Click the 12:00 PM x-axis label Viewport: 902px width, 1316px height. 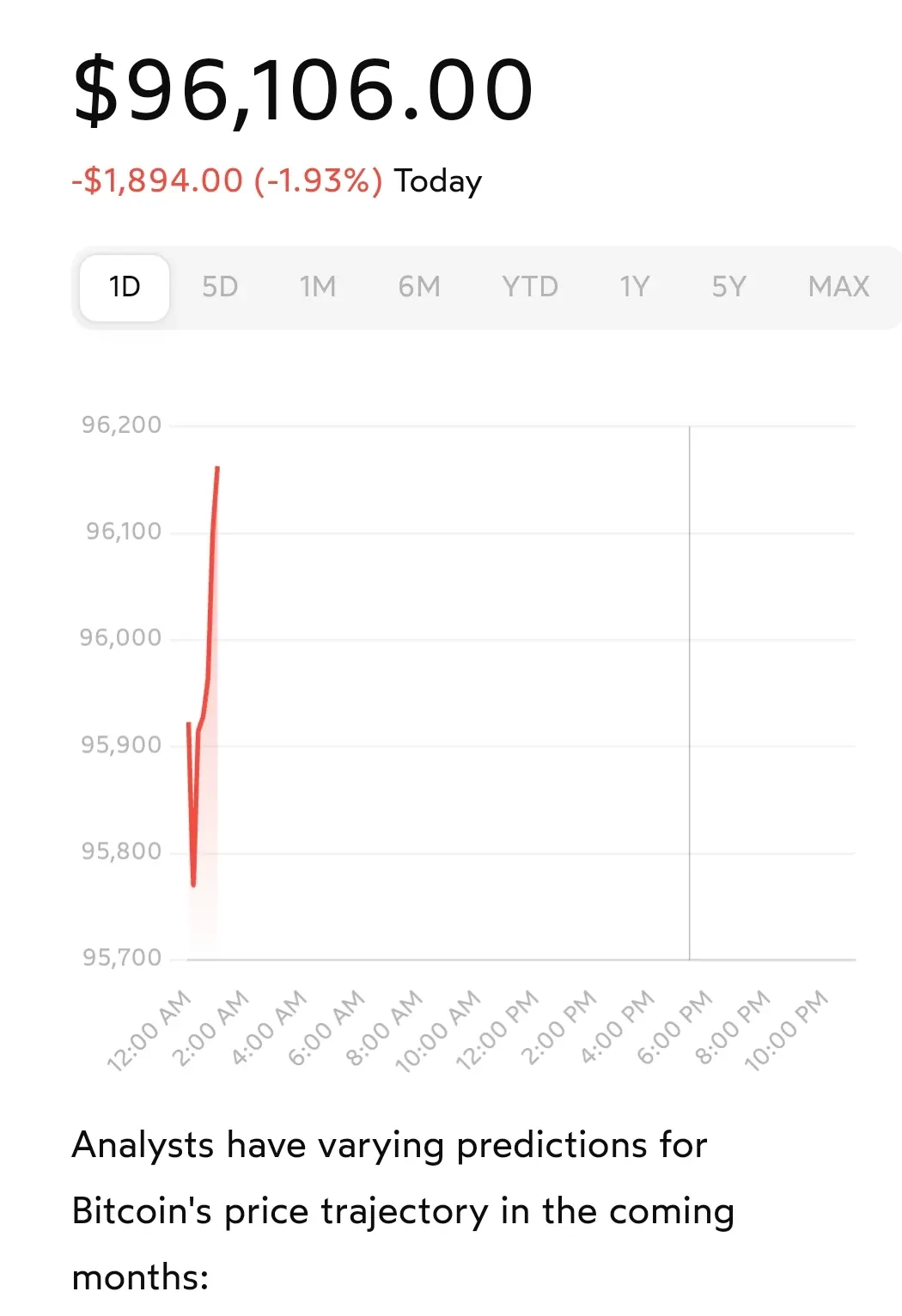(x=497, y=1029)
